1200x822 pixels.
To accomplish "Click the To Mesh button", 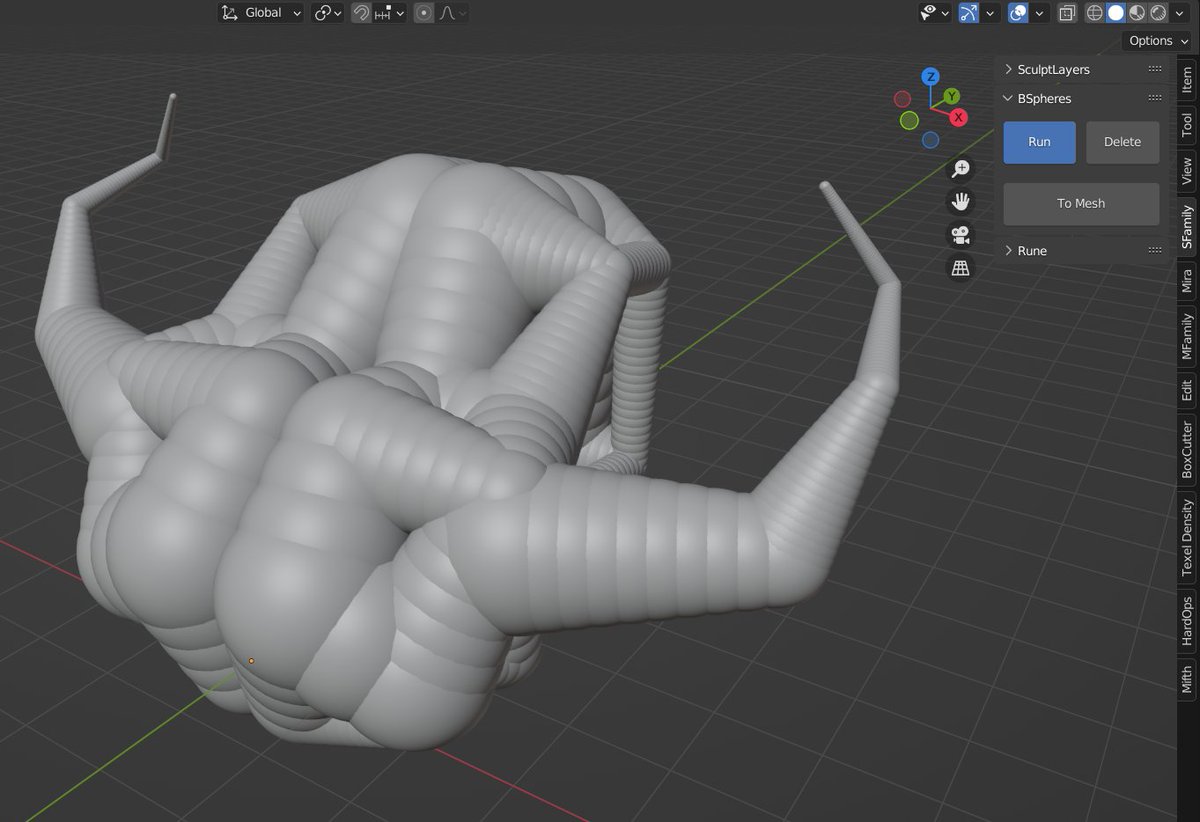I will coord(1081,203).
